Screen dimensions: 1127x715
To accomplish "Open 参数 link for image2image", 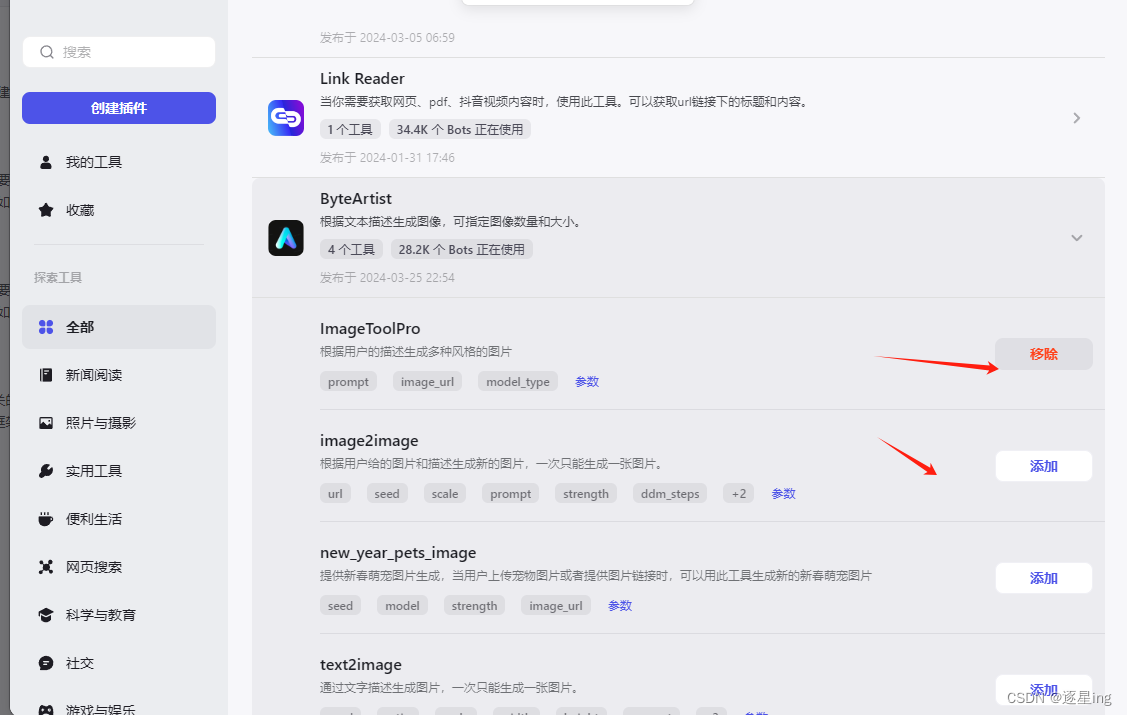I will tap(783, 494).
